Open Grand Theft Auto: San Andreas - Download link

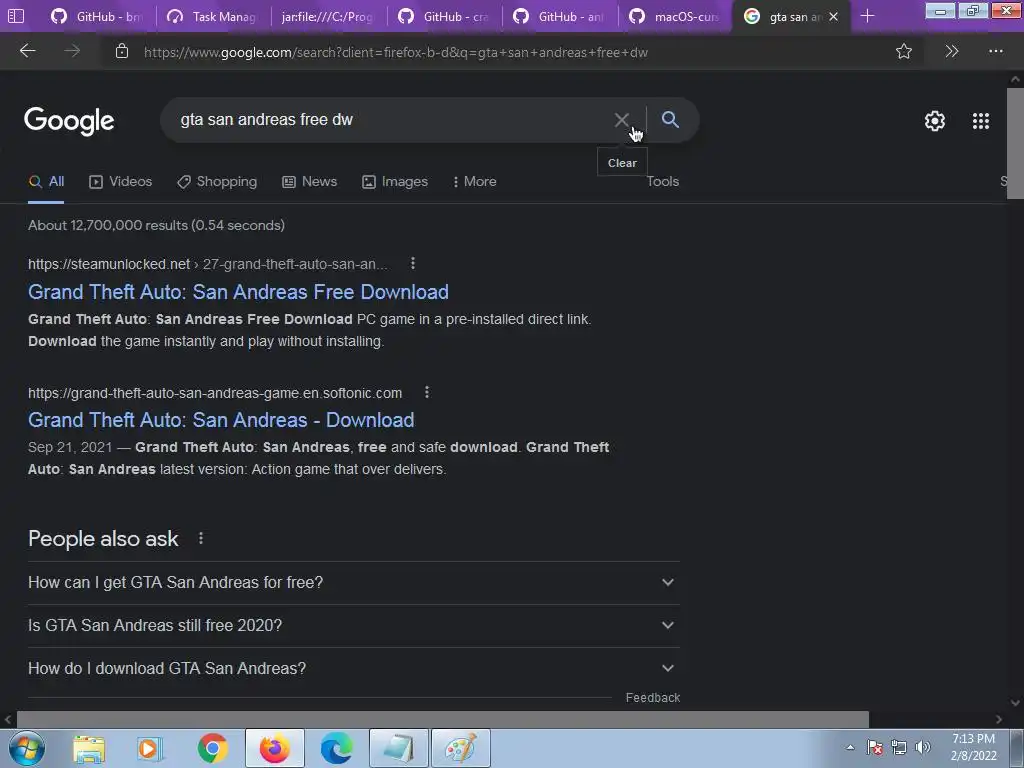pyautogui.click(x=221, y=420)
